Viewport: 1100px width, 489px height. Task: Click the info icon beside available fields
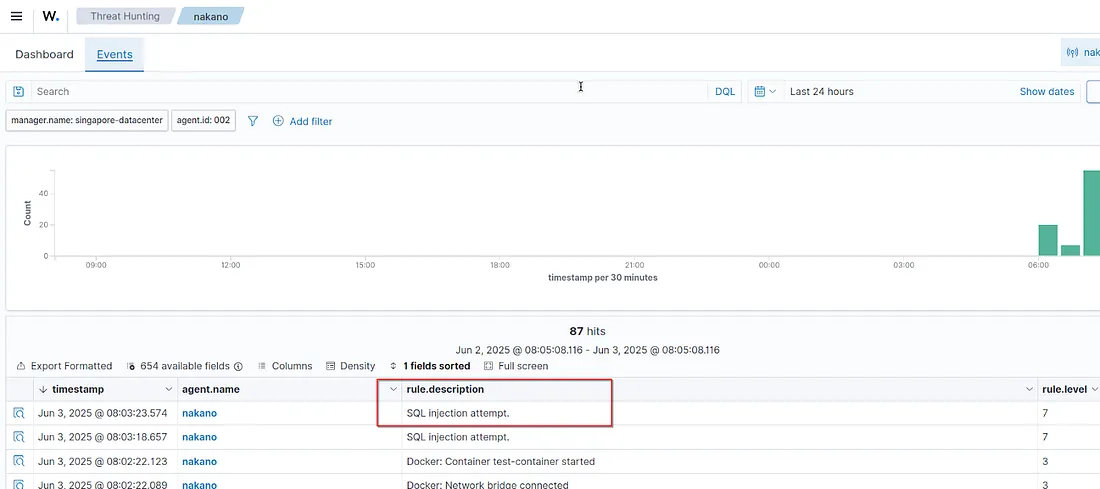(131, 366)
